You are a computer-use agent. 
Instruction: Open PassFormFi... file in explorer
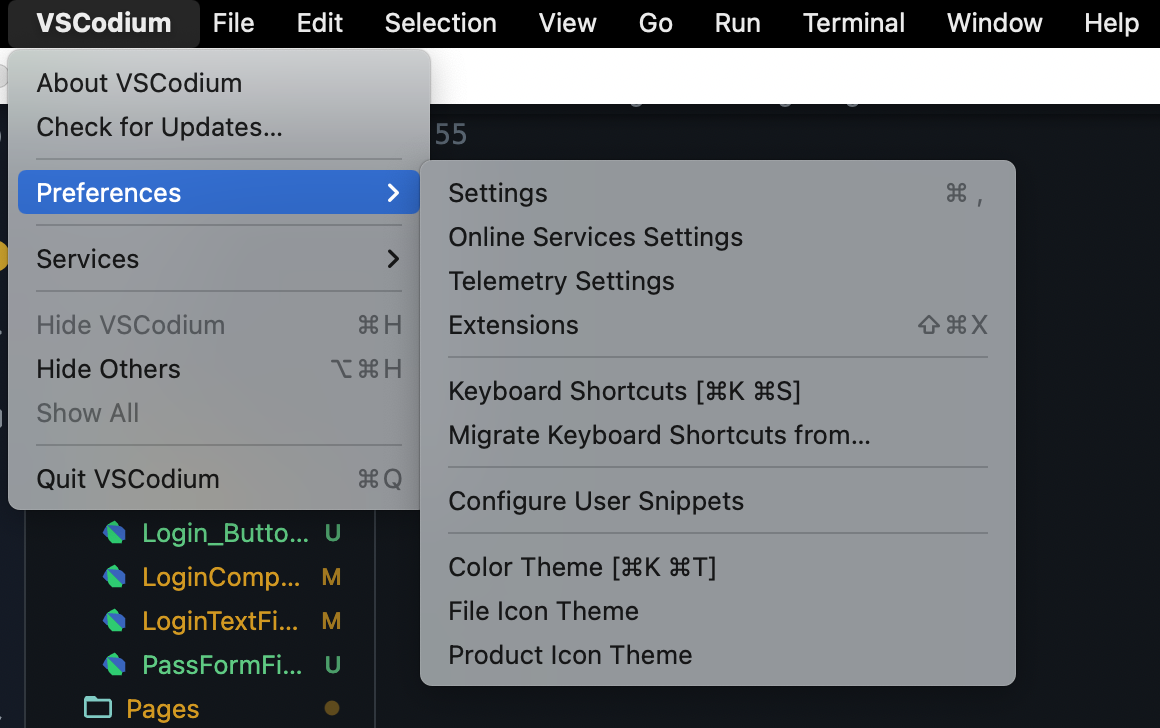point(222,665)
